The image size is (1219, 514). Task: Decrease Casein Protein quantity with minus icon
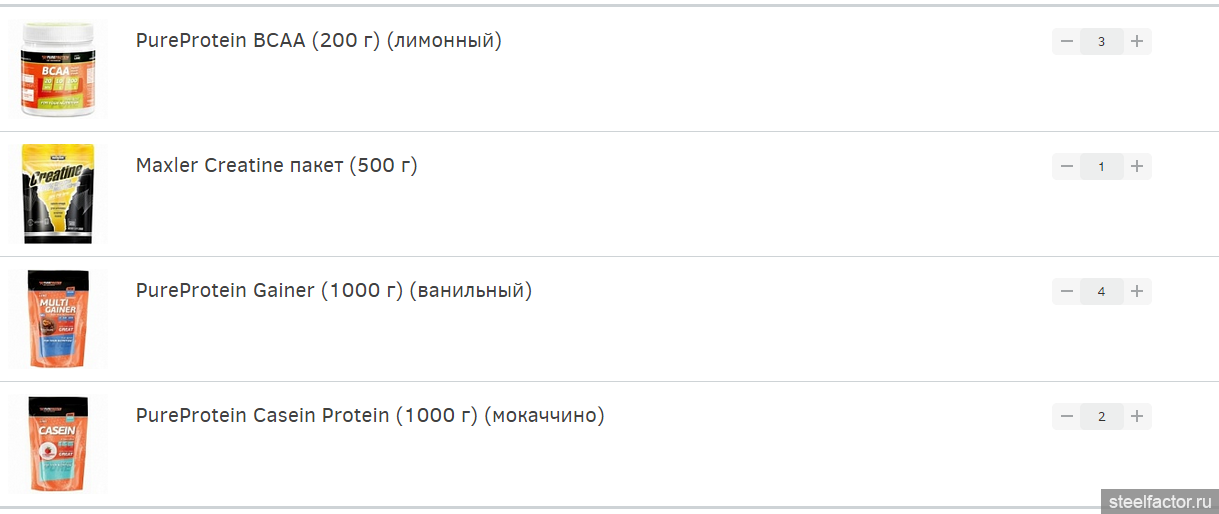(1066, 416)
